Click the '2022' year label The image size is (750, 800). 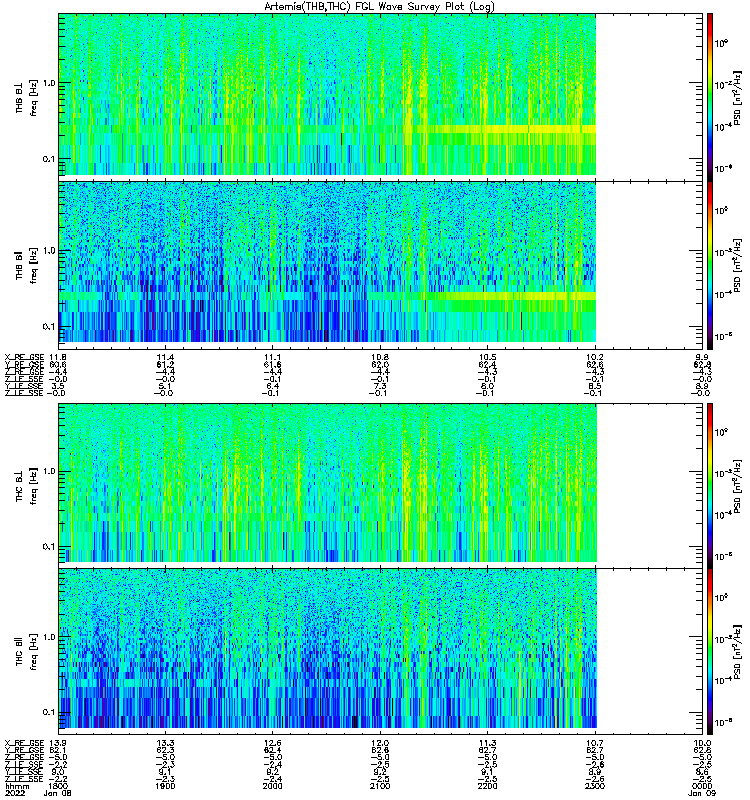click(14, 793)
